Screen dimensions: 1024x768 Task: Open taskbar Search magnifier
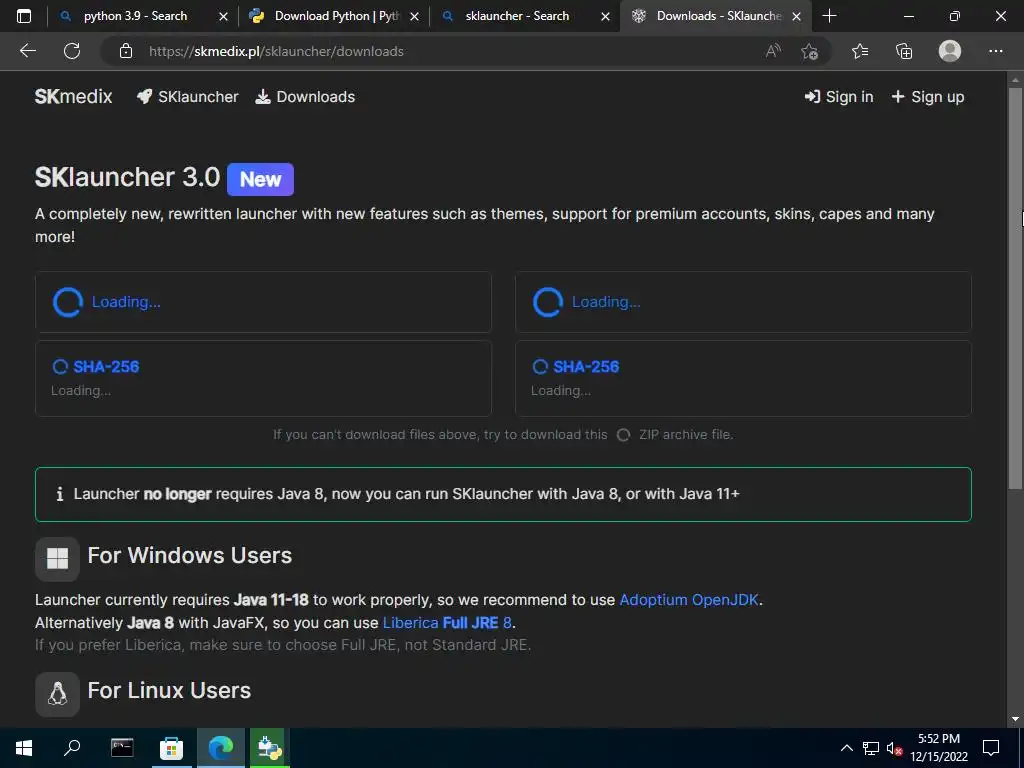[x=72, y=748]
